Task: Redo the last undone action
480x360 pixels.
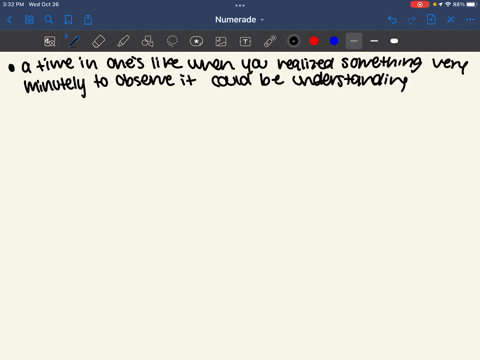Action: tap(412, 20)
